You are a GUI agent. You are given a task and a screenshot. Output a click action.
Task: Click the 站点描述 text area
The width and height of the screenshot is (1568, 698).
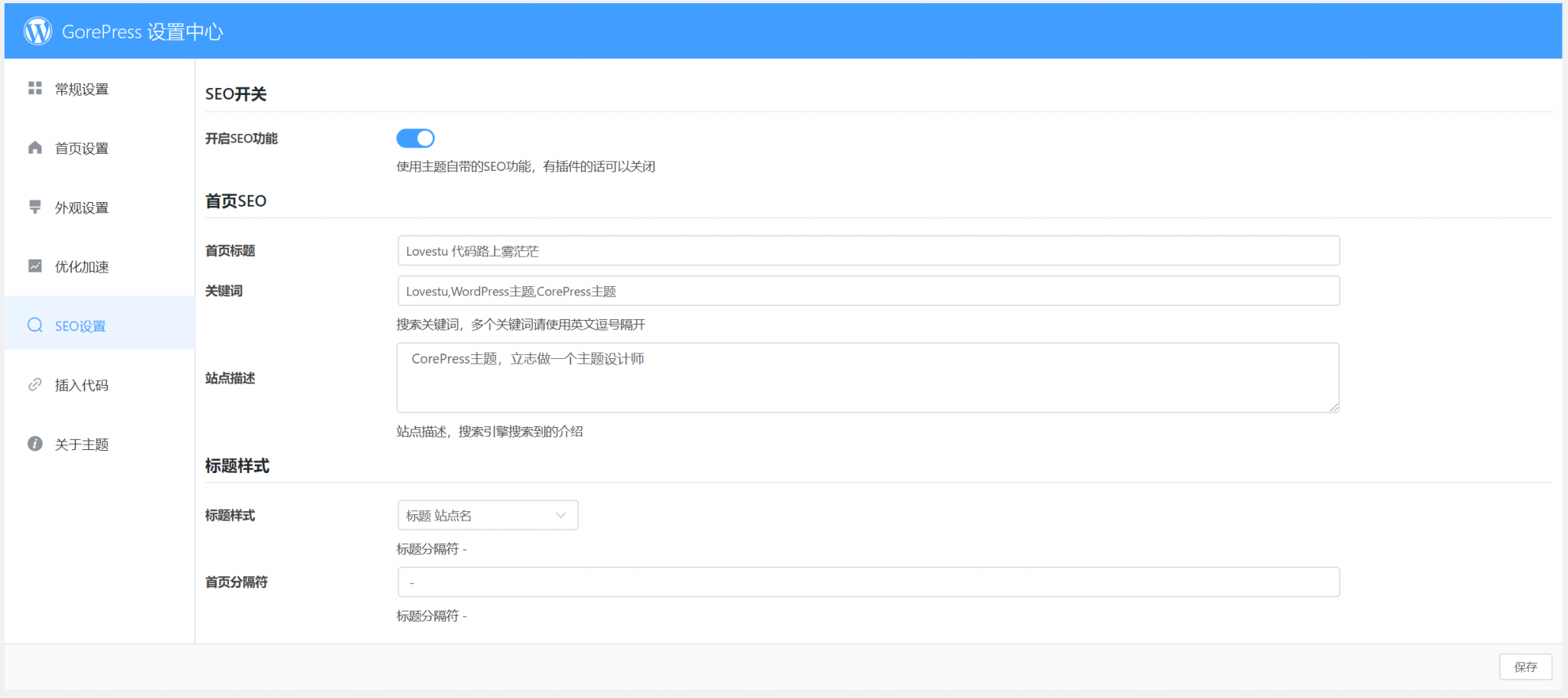(x=867, y=378)
